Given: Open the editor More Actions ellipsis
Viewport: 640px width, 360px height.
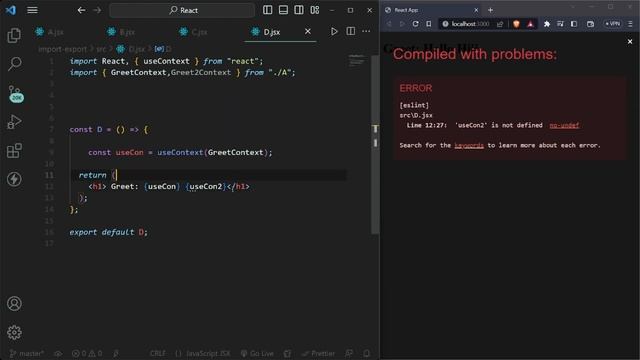Looking at the screenshot, I should [x=366, y=31].
